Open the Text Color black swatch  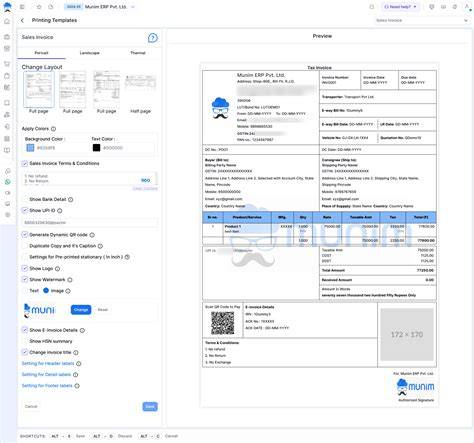(x=96, y=148)
